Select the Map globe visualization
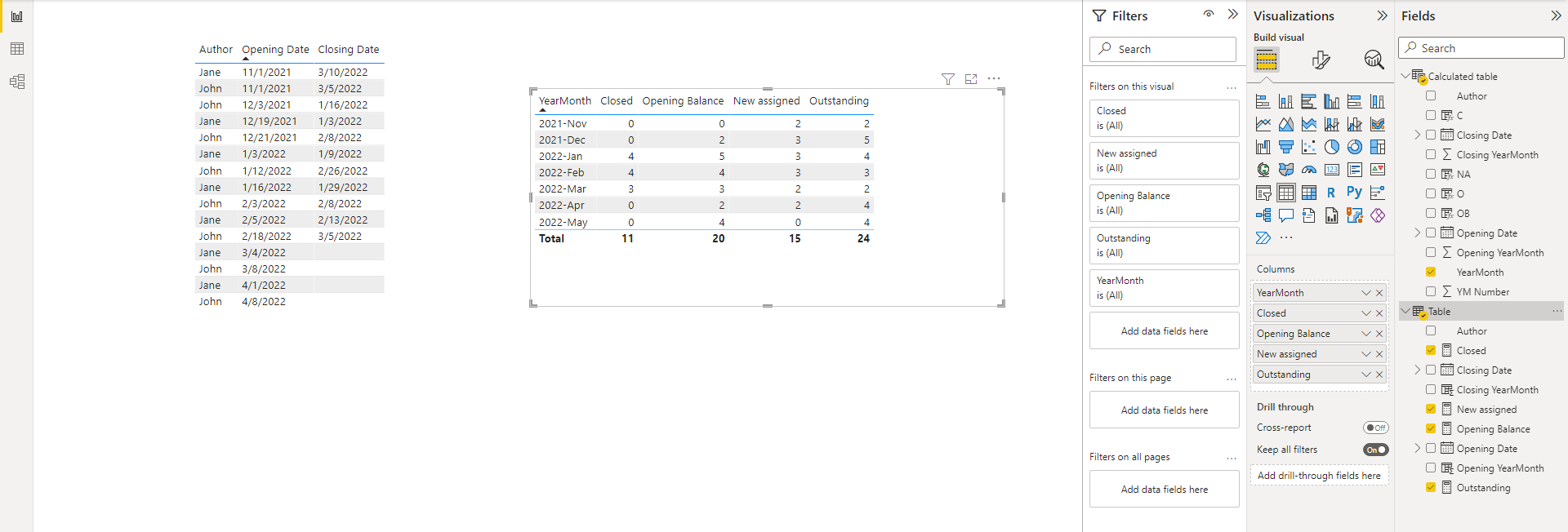The image size is (1568, 532). [1263, 170]
